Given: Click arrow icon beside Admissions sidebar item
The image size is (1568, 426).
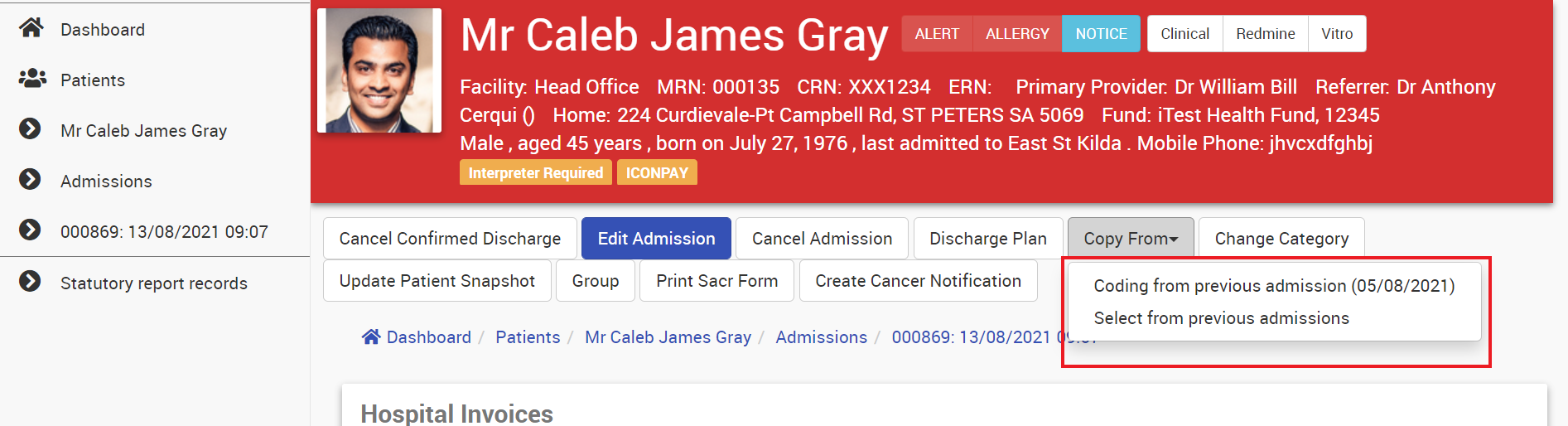Looking at the screenshot, I should [x=30, y=180].
